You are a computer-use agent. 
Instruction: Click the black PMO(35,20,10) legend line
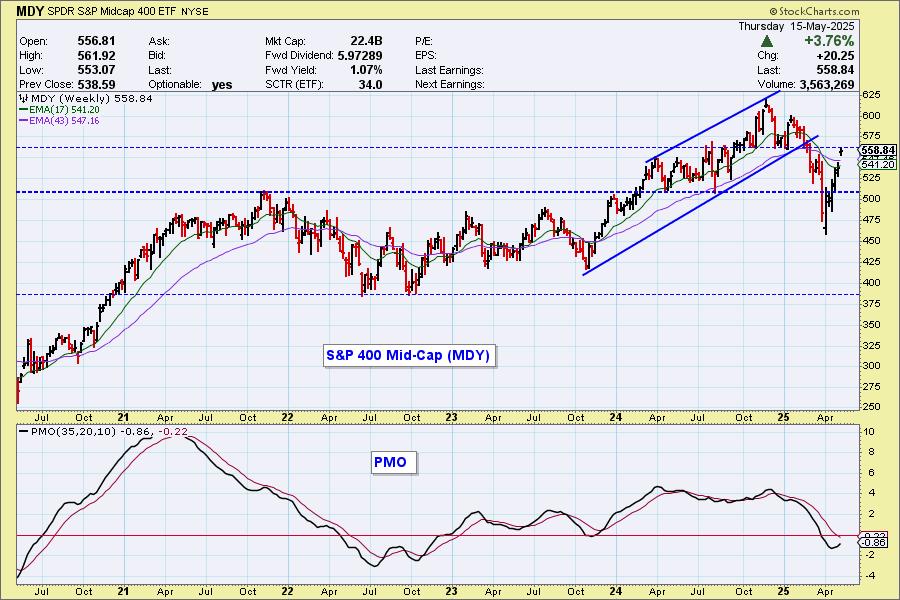(x=24, y=431)
